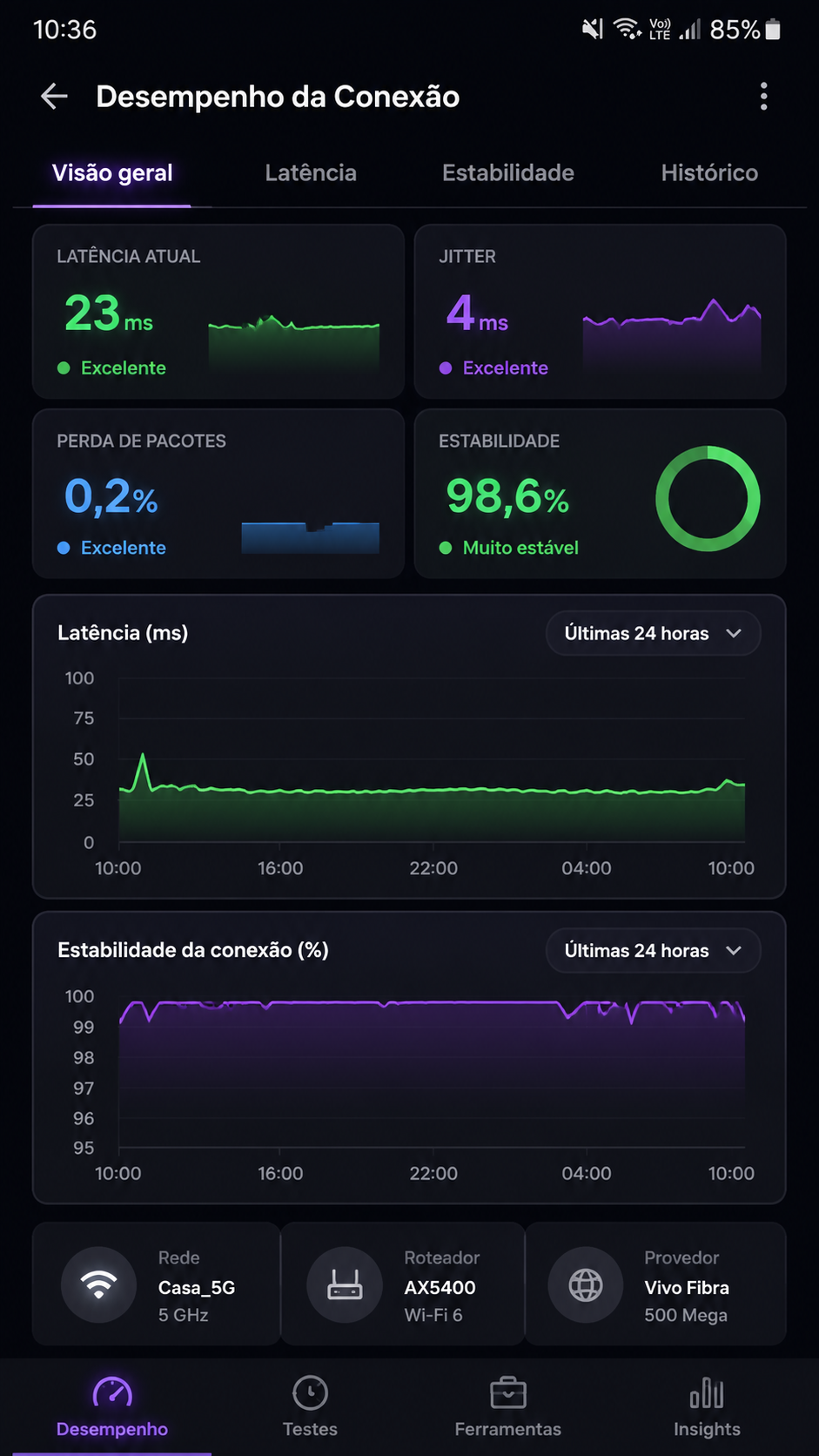This screenshot has height=1456, width=819.
Task: Open the Latência Atual card
Action: pyautogui.click(x=218, y=312)
